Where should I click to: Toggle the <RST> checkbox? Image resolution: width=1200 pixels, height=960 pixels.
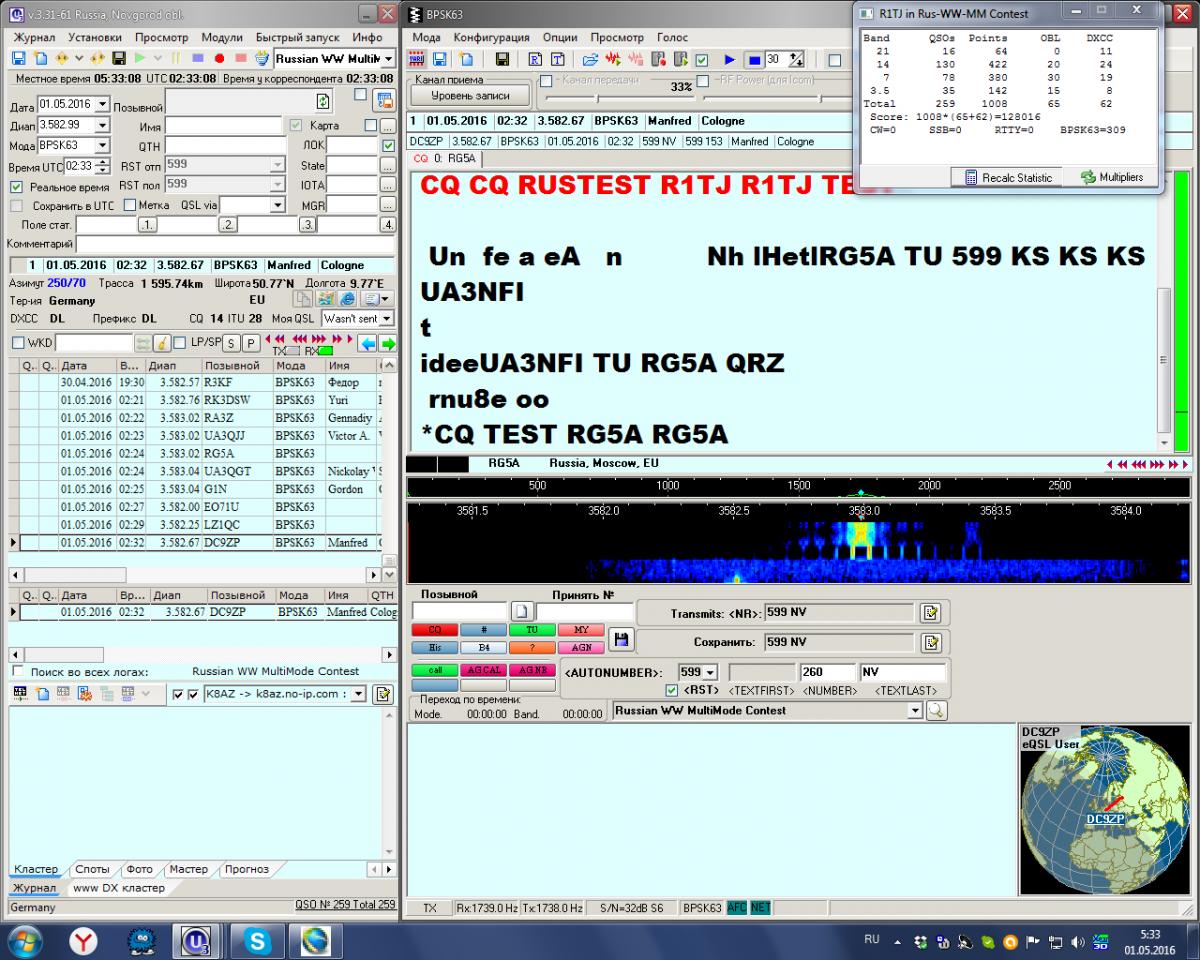click(x=672, y=690)
